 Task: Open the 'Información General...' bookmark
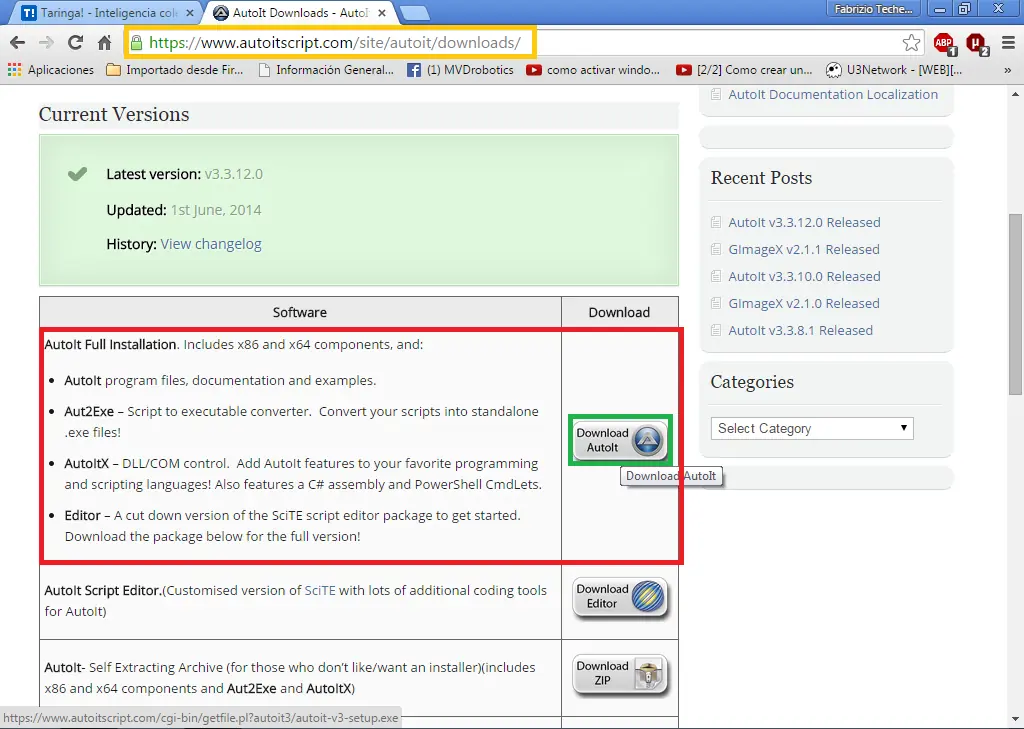(326, 70)
